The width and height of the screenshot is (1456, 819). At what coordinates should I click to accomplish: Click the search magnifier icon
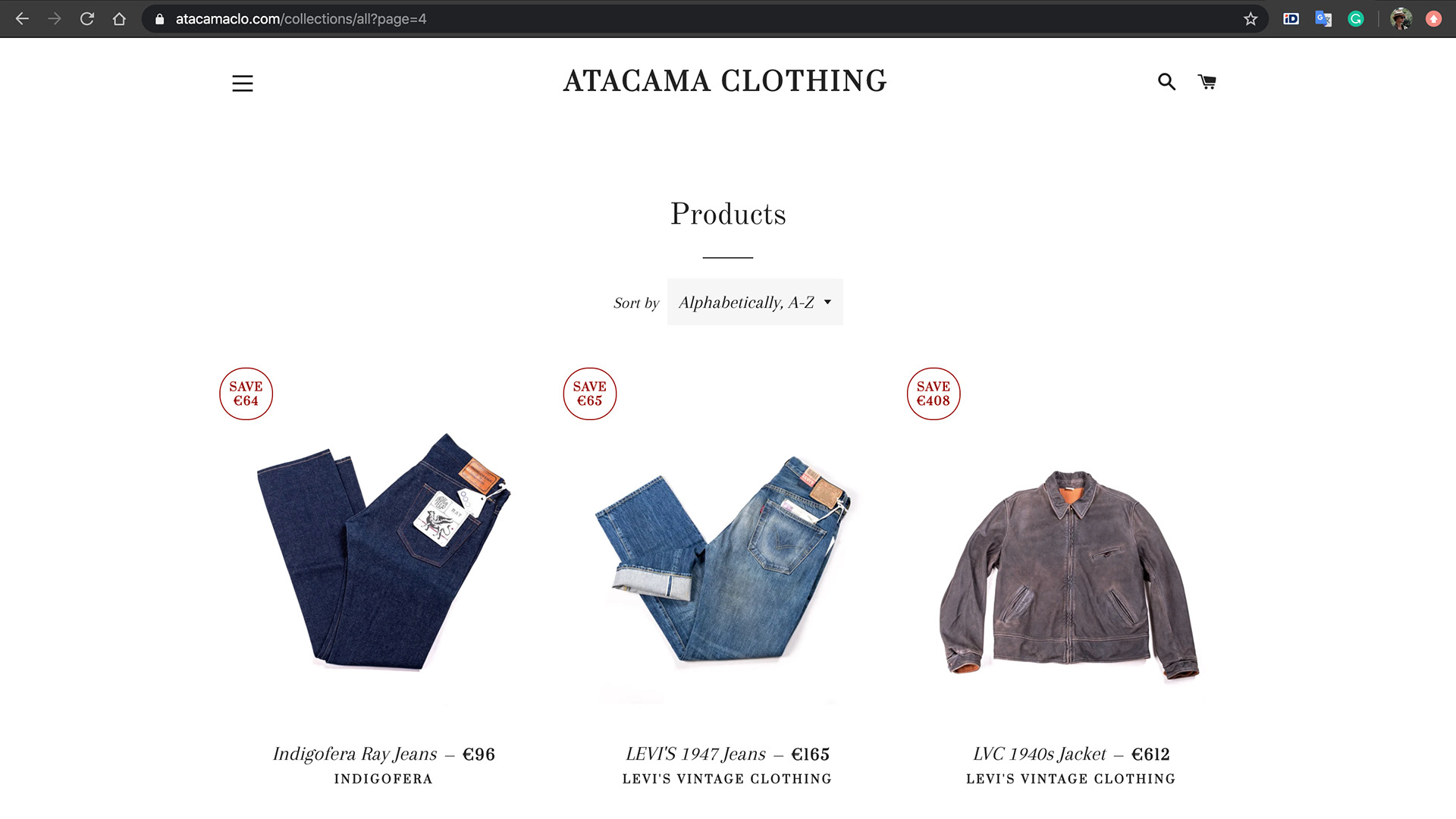[1166, 82]
